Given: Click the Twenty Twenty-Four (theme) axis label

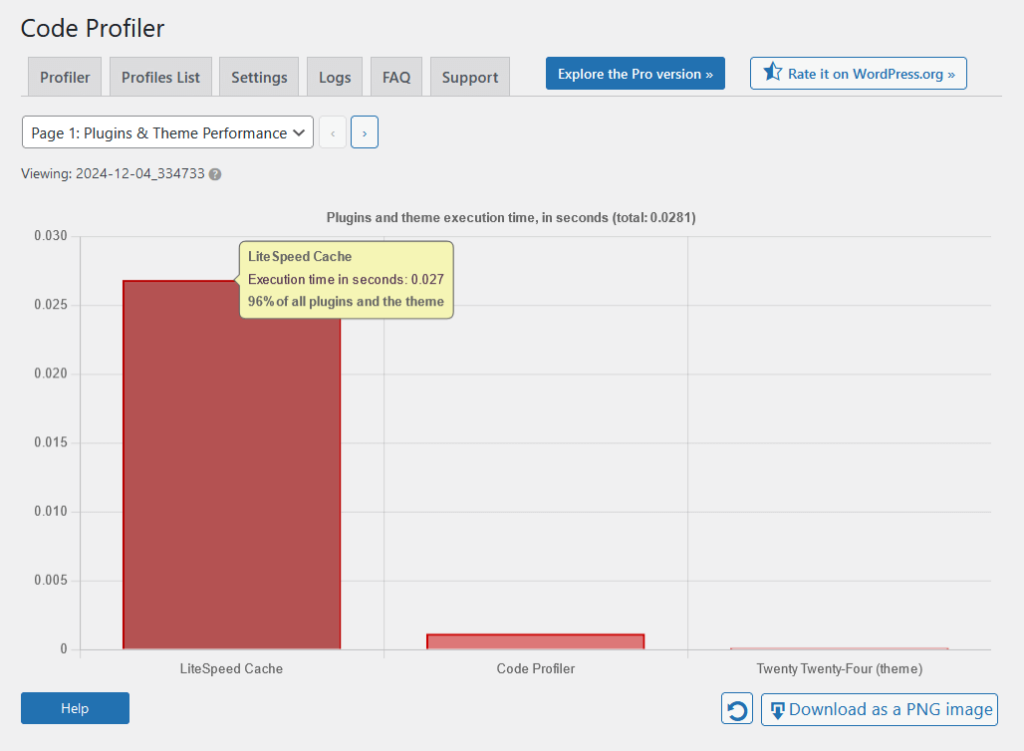Looking at the screenshot, I should pyautogui.click(x=839, y=669).
